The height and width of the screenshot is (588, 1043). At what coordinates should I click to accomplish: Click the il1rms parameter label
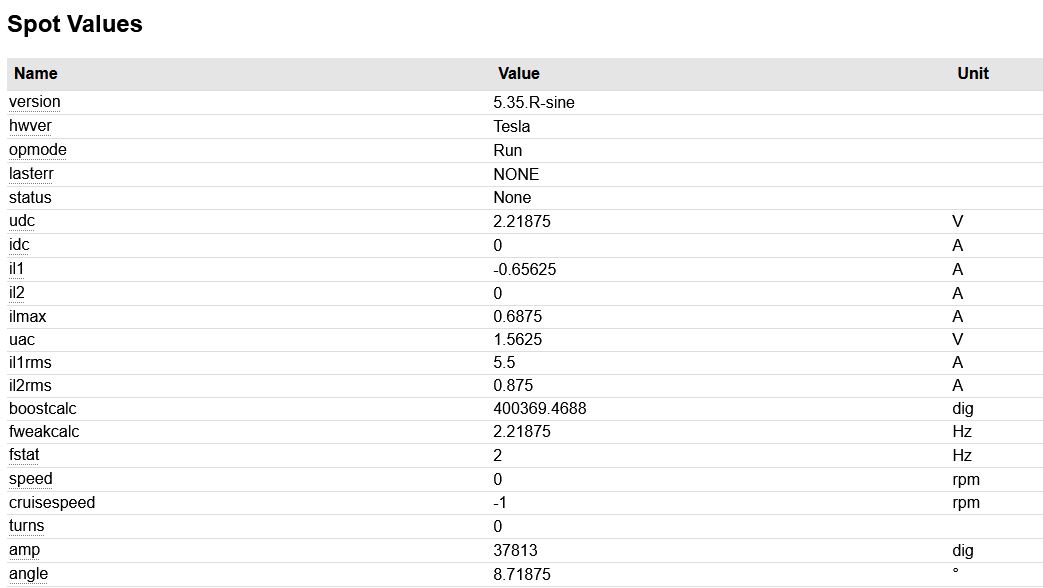click(x=31, y=362)
